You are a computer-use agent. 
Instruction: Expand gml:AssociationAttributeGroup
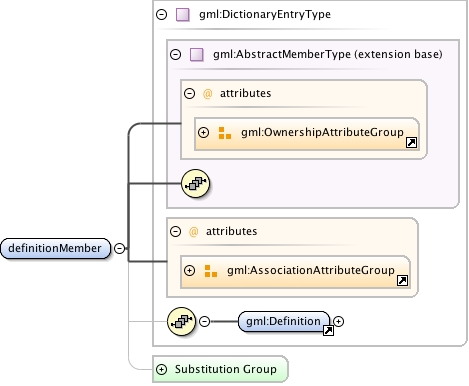coord(189,270)
